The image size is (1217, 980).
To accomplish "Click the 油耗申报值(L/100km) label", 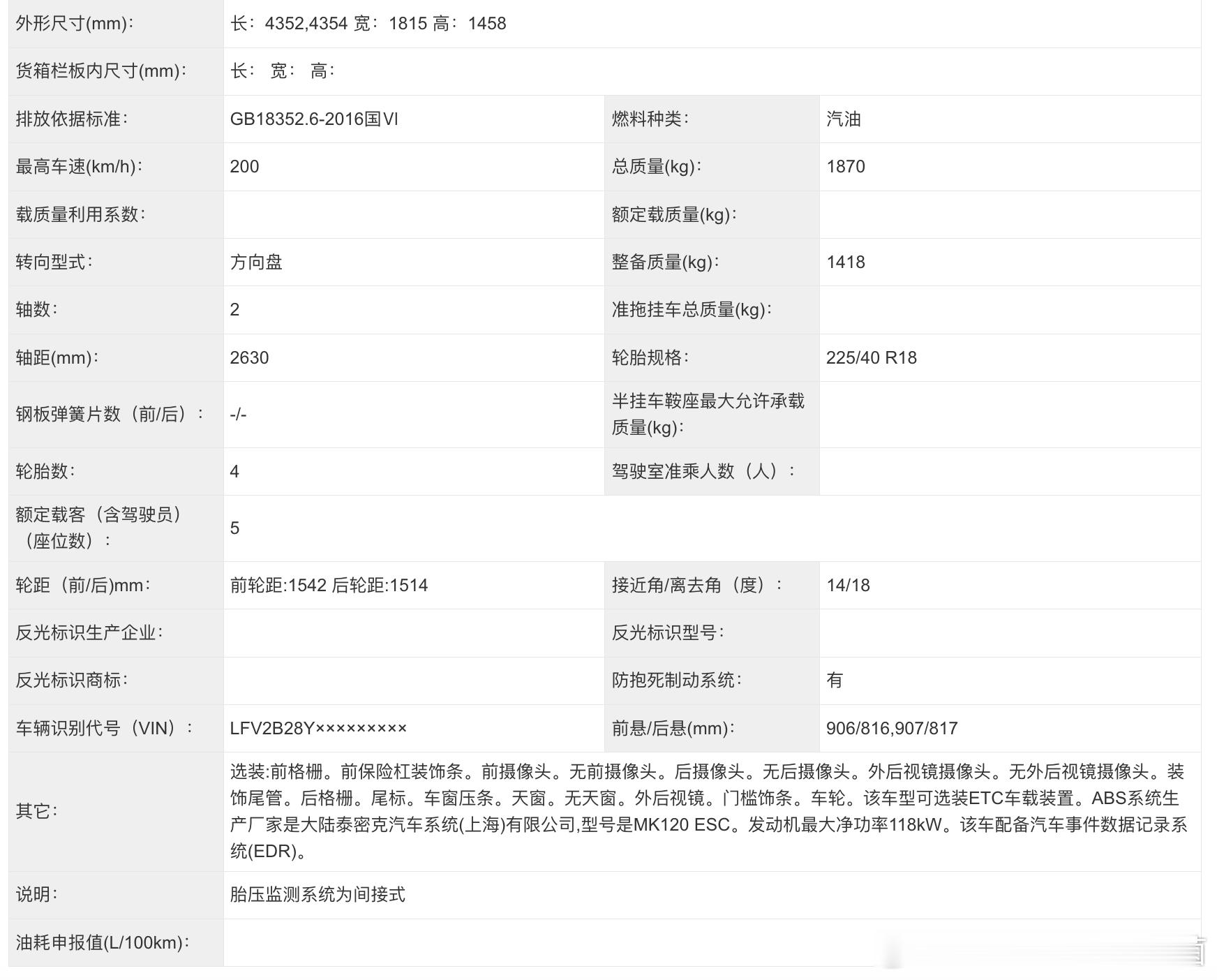I will [103, 943].
